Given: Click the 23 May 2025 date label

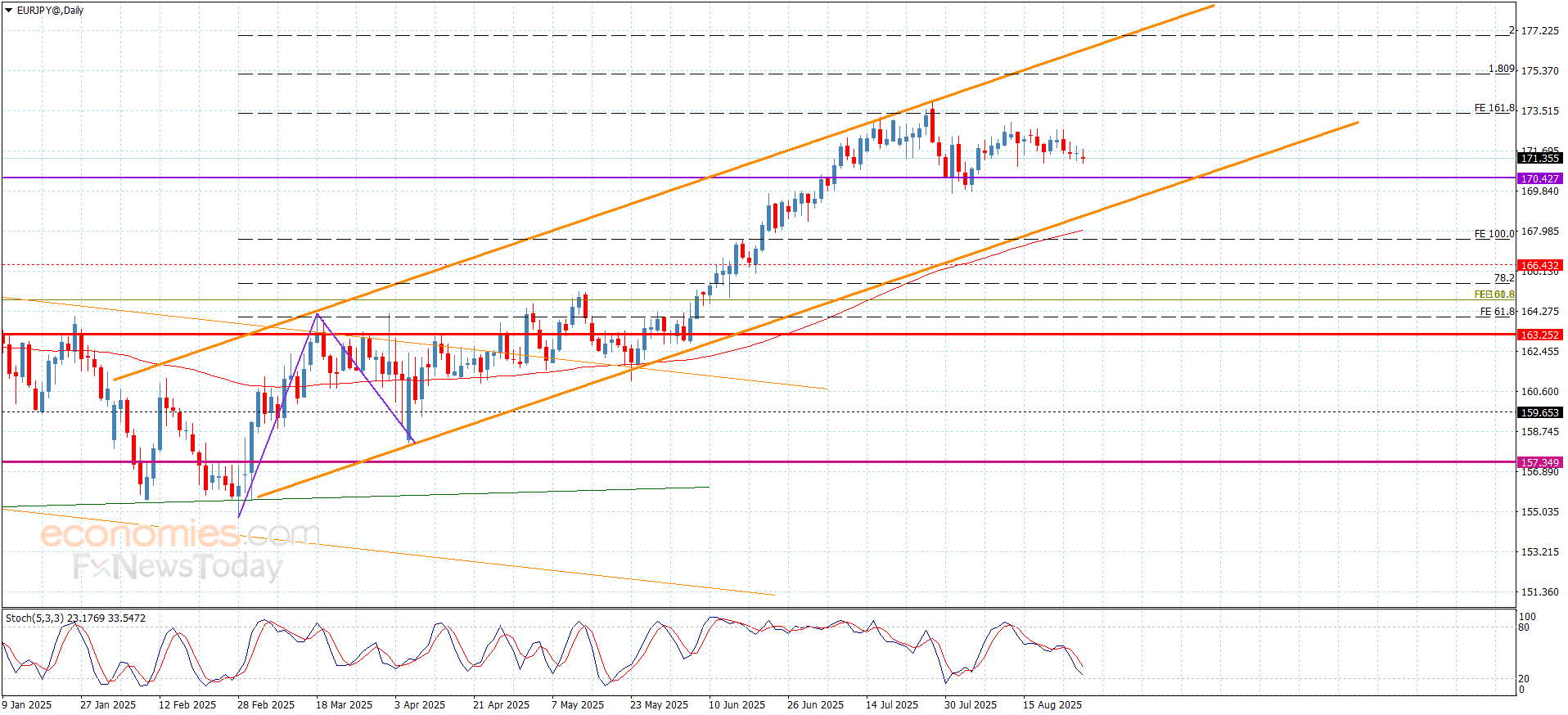Looking at the screenshot, I should (659, 705).
